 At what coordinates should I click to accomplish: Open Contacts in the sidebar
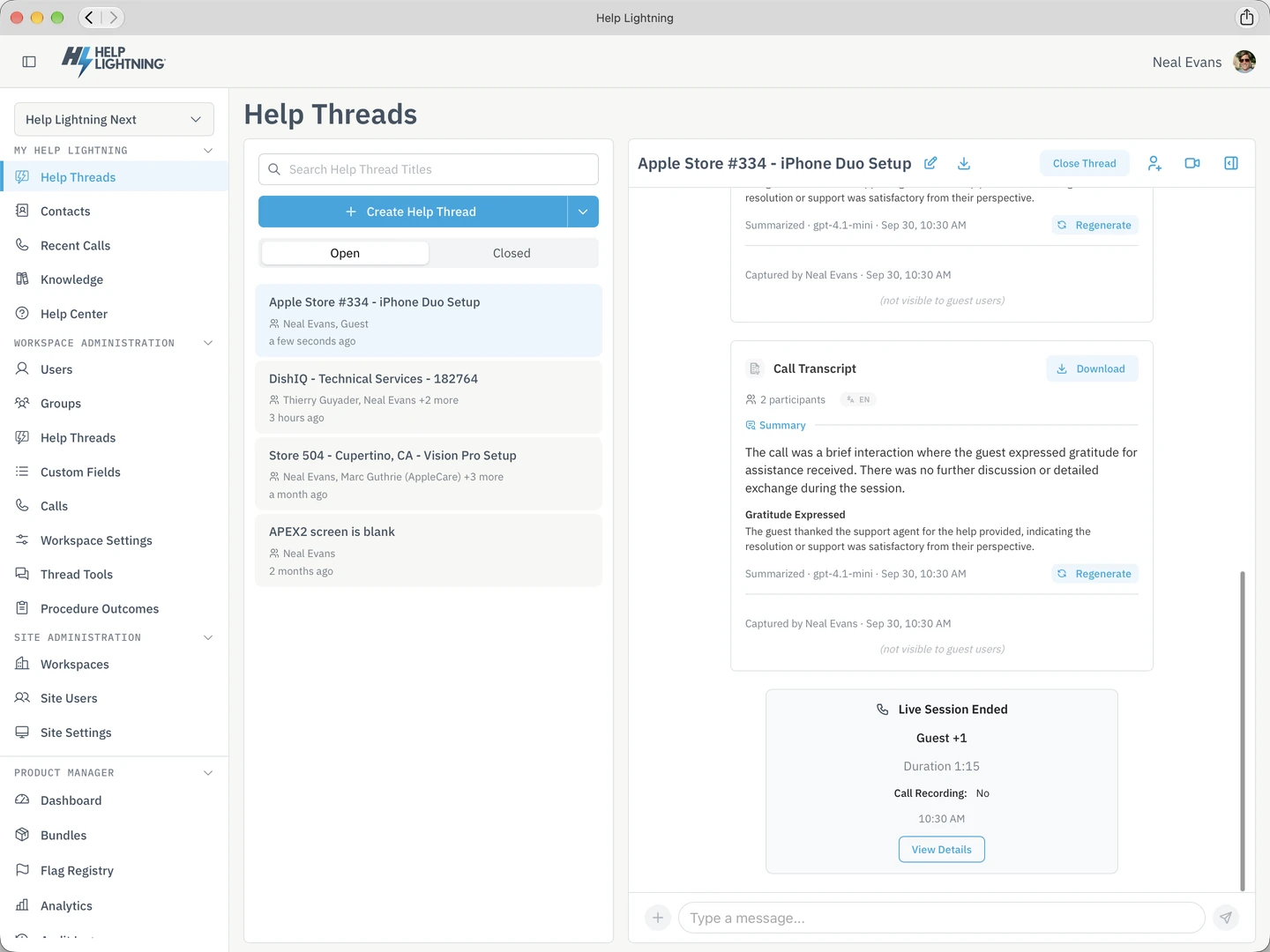point(115,212)
